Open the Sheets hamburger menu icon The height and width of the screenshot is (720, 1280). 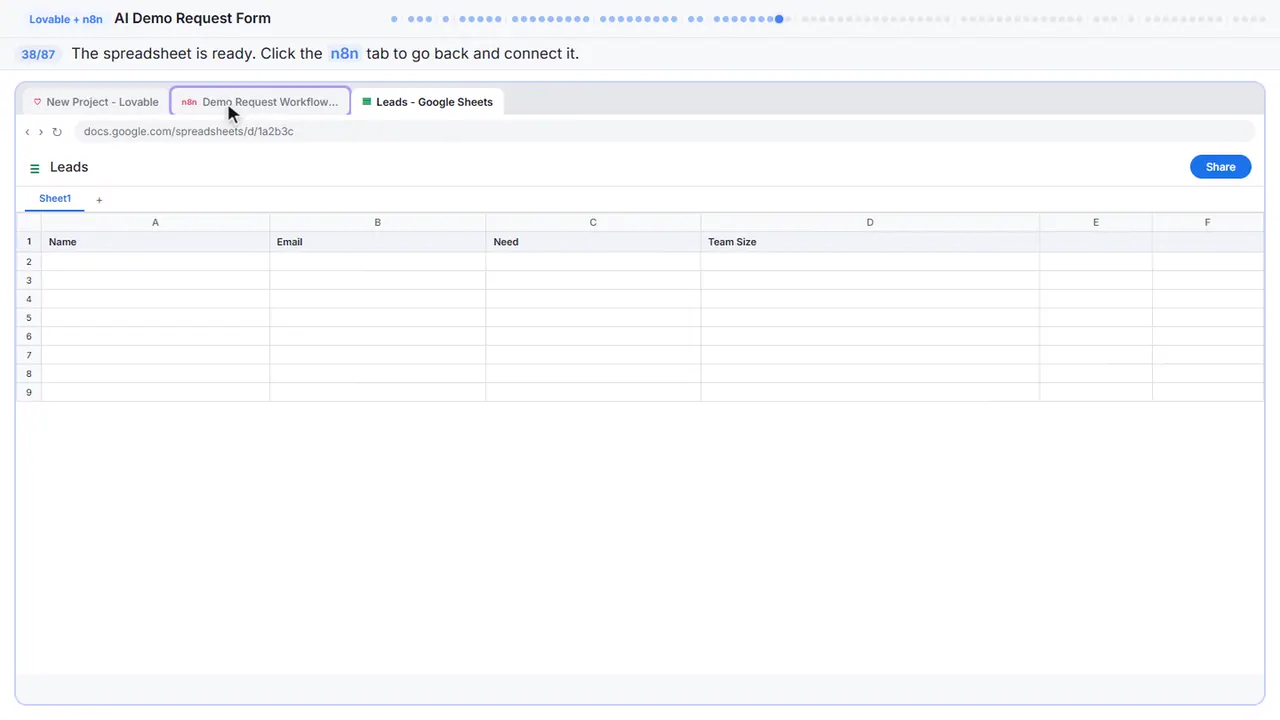click(35, 168)
